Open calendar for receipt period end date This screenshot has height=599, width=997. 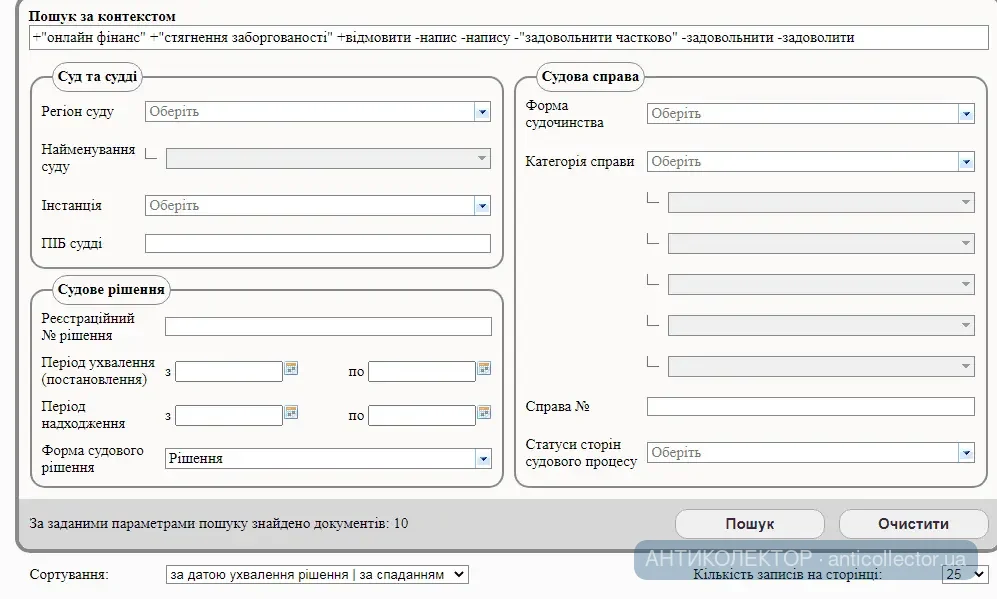click(x=484, y=412)
